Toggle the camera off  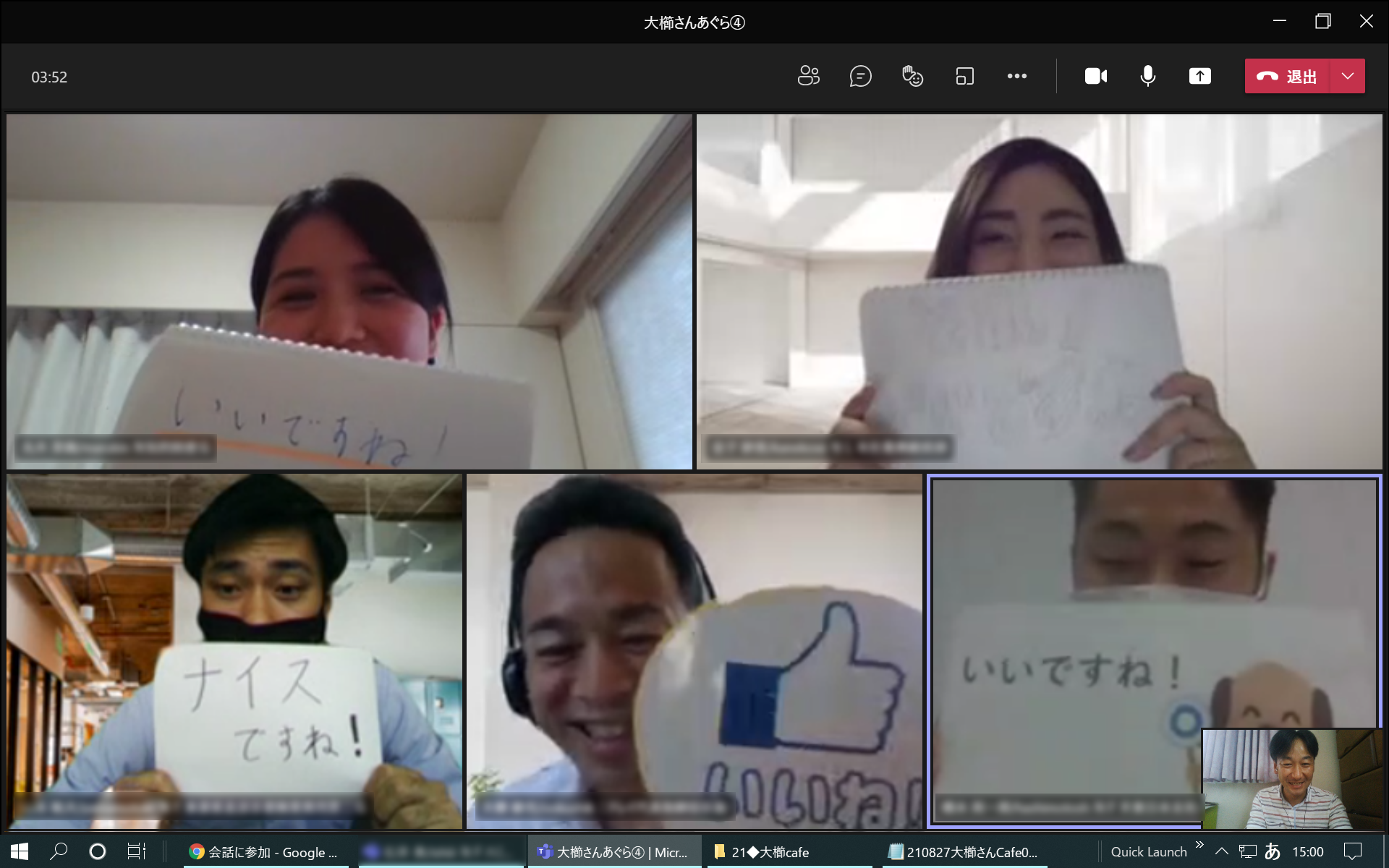coord(1095,76)
